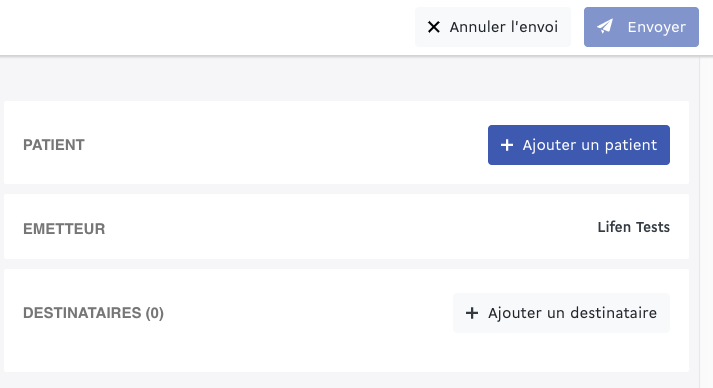Add a recipient via Ajouter un destinataire
The image size is (713, 388).
click(561, 313)
